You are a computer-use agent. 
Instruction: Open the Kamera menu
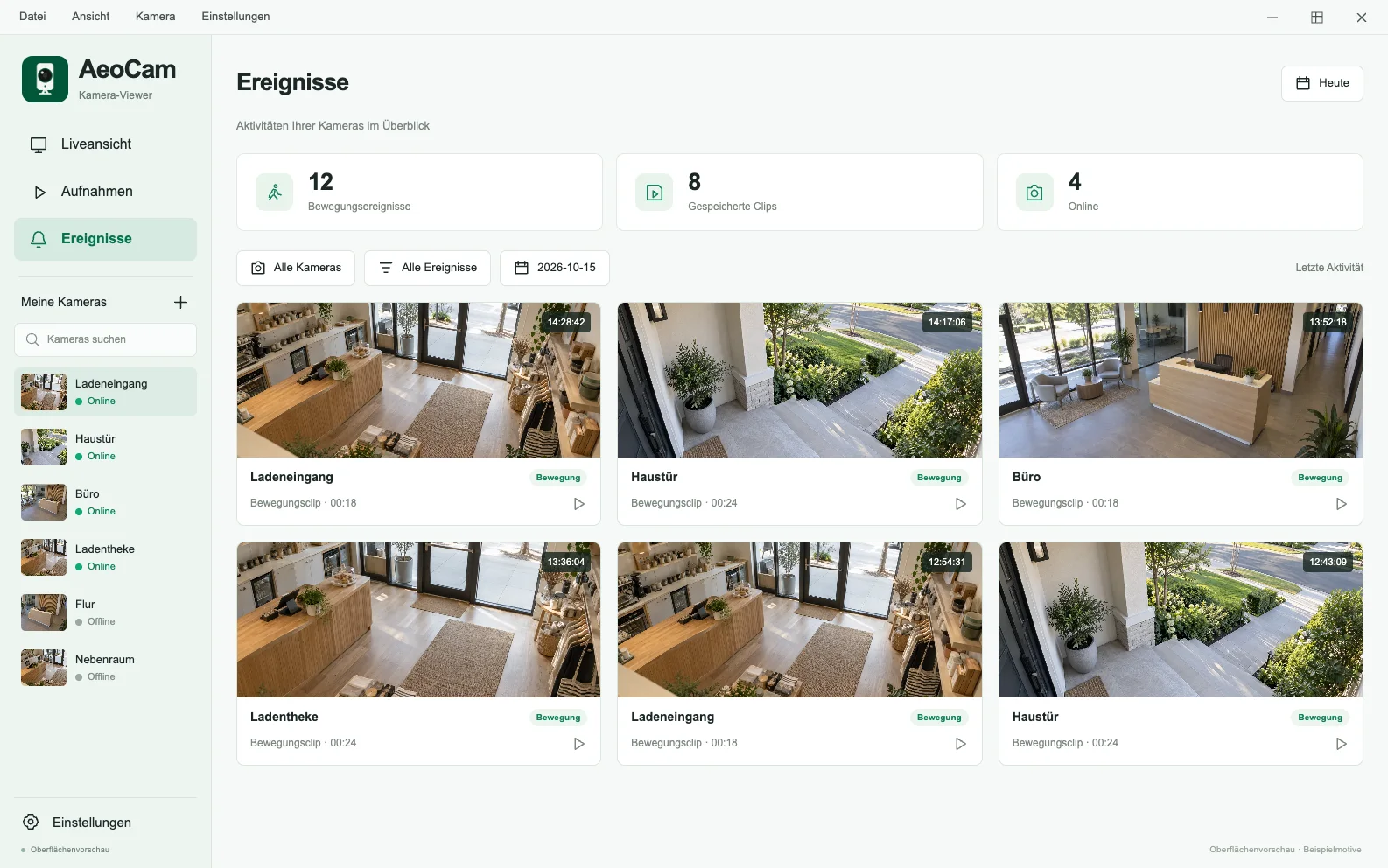155,17
